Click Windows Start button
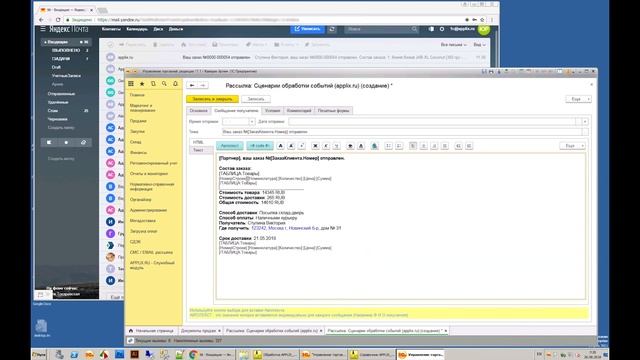Screen dimensions: 640x360 click(x=39, y=355)
